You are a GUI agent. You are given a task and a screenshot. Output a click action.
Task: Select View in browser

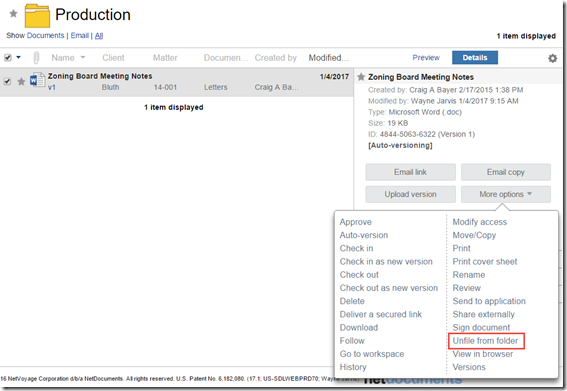pos(482,354)
